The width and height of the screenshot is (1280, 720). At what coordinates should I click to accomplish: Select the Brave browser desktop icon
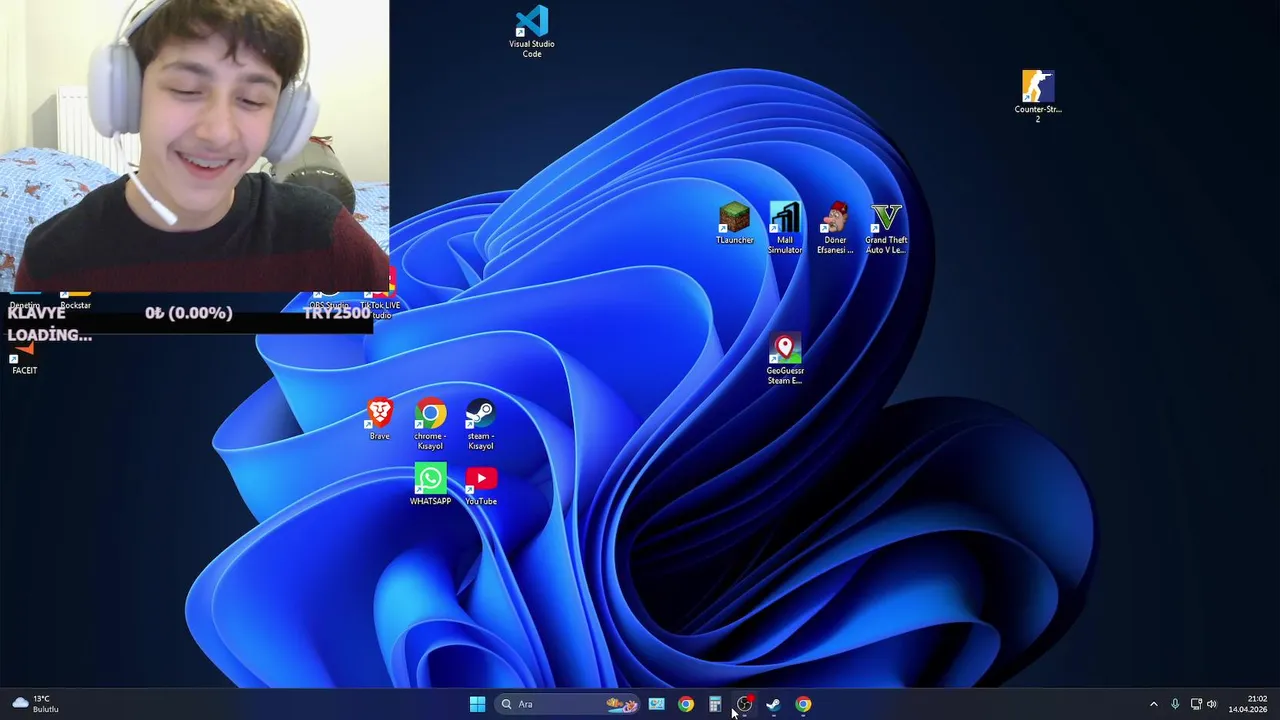coord(379,419)
